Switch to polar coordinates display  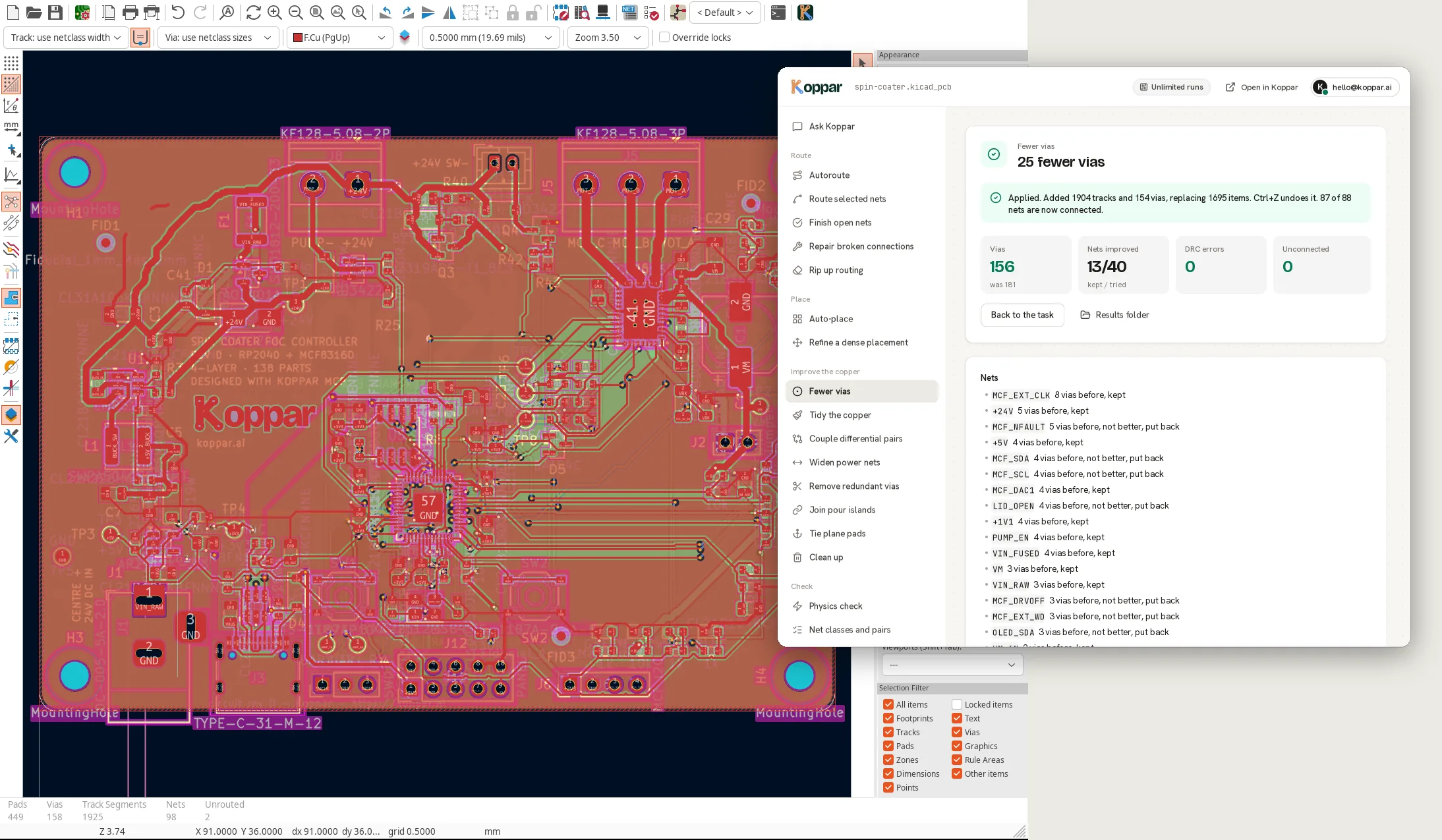(11, 105)
